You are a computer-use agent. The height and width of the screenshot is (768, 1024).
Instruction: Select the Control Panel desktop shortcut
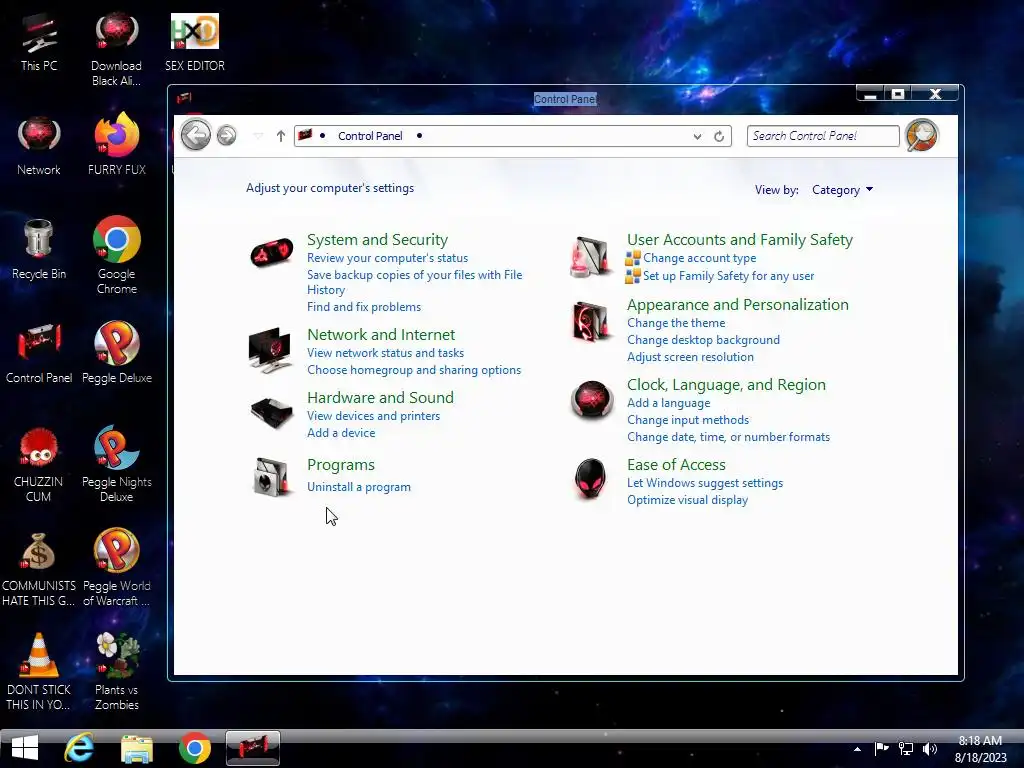coord(39,353)
